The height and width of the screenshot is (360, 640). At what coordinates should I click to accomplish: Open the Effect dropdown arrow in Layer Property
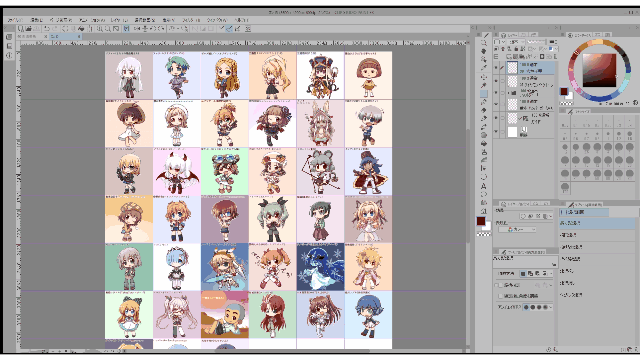551,216
